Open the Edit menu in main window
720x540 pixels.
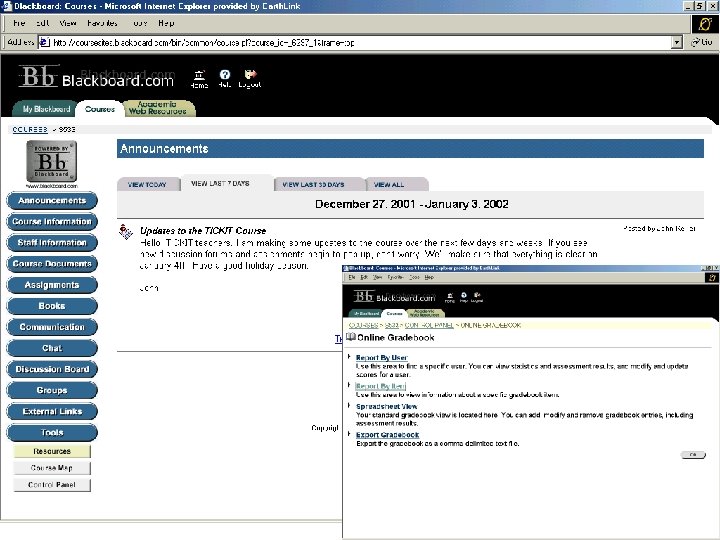point(43,23)
